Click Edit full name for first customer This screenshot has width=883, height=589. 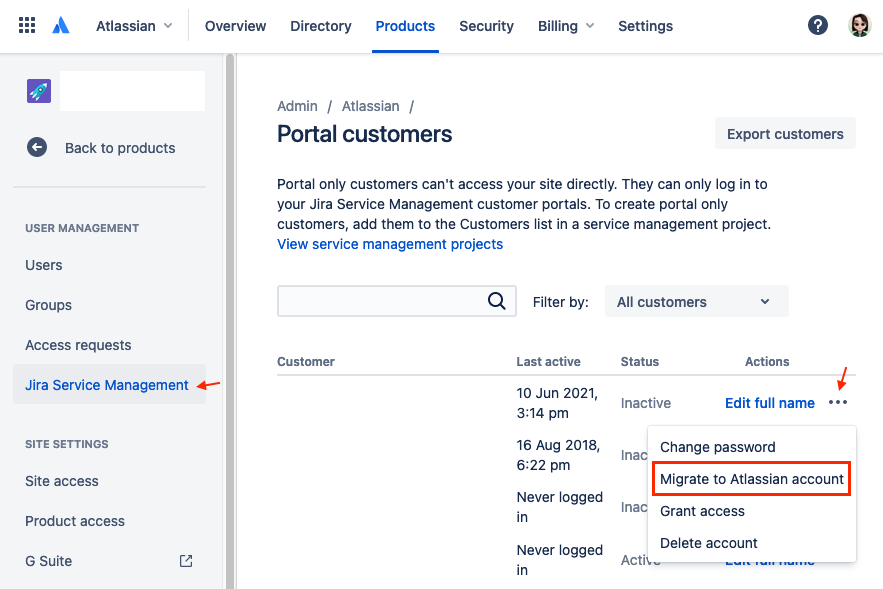pos(769,403)
